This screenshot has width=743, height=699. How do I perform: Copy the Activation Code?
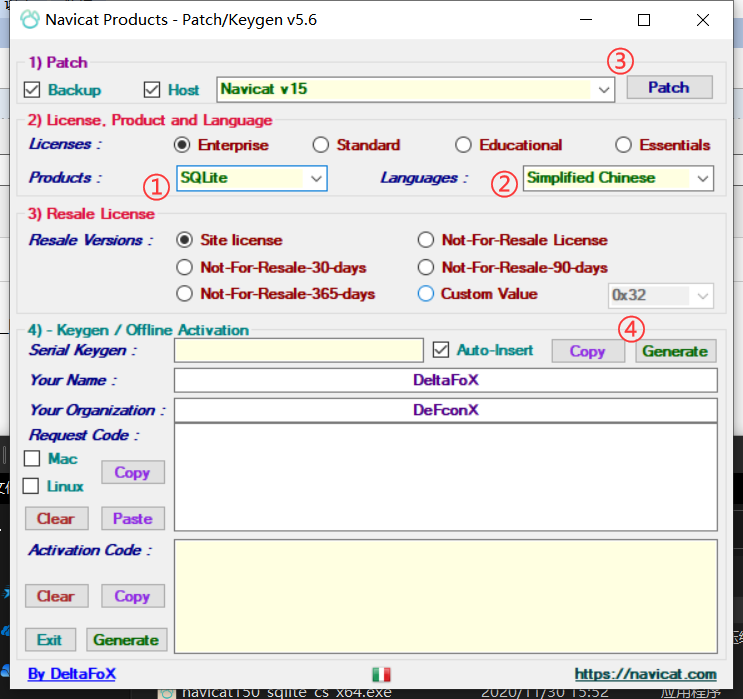133,596
